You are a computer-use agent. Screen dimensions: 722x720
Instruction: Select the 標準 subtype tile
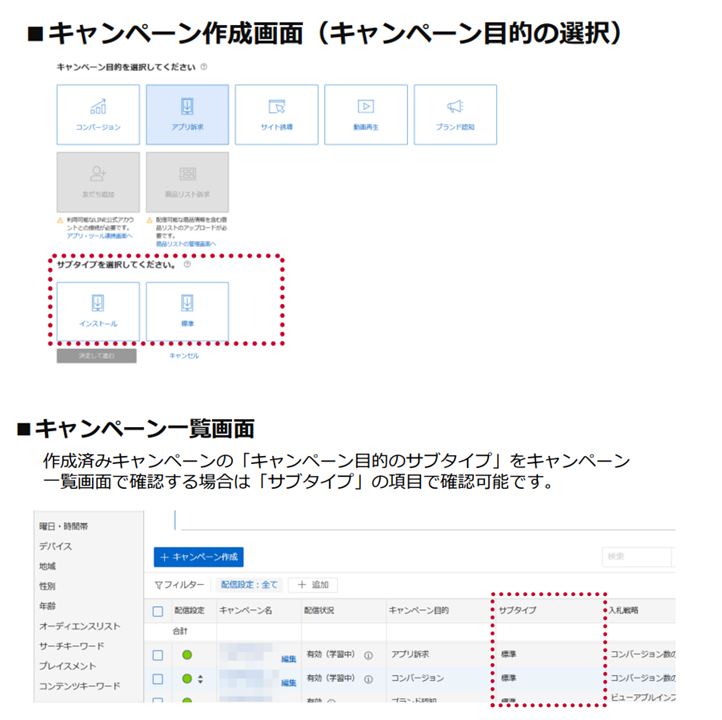(x=187, y=311)
